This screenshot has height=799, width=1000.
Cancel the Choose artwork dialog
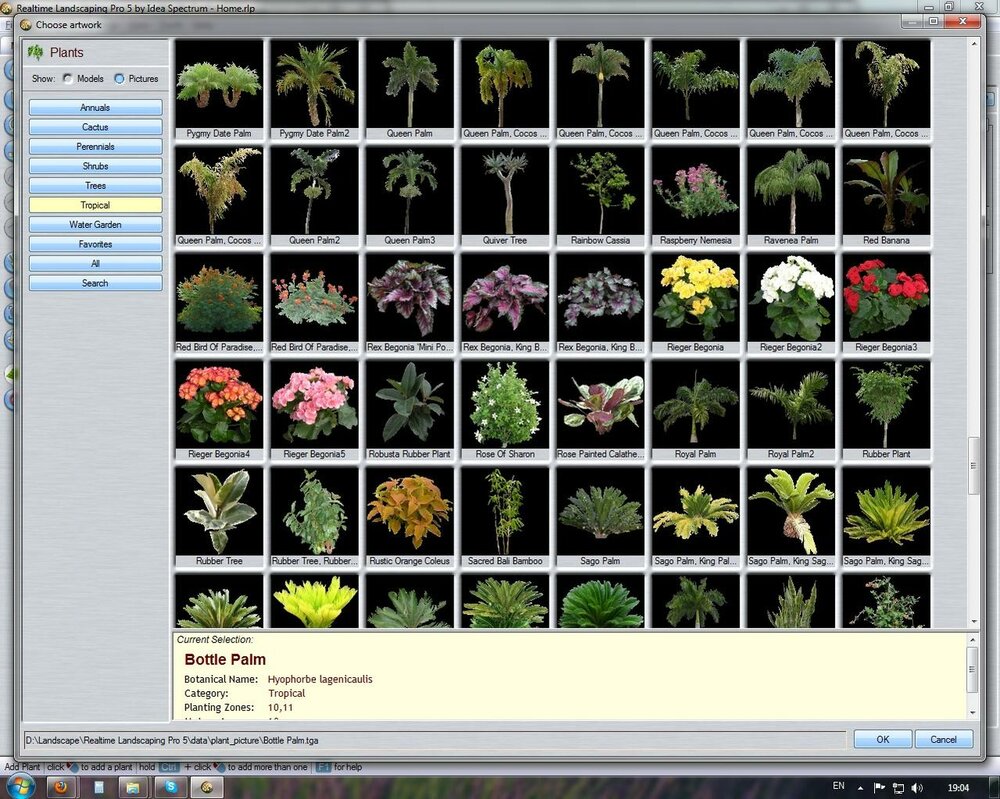943,740
